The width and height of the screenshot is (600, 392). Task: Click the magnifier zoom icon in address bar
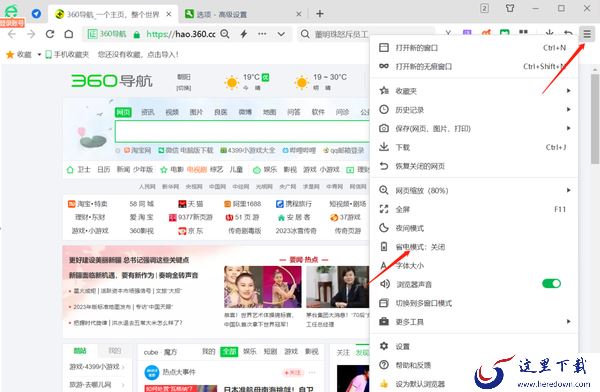click(x=225, y=34)
